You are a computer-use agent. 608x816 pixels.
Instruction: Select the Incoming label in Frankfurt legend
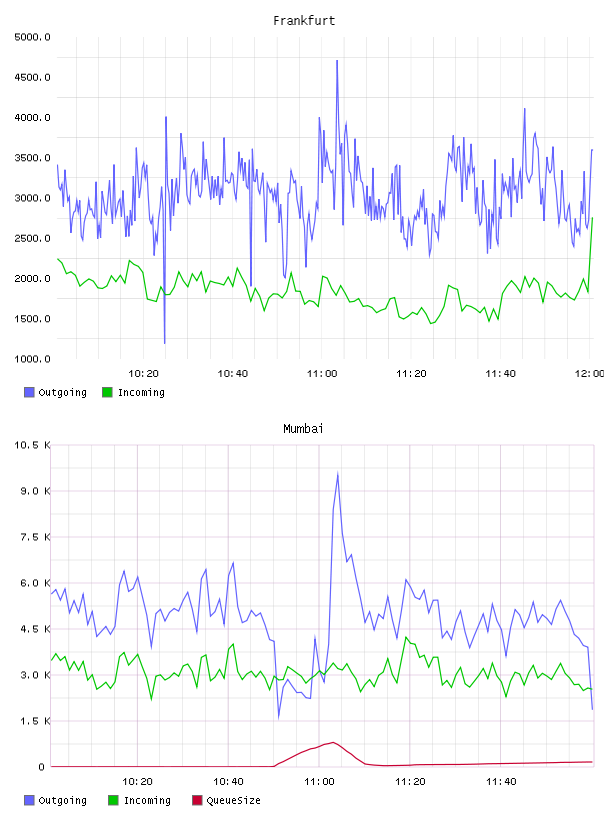[x=141, y=392]
